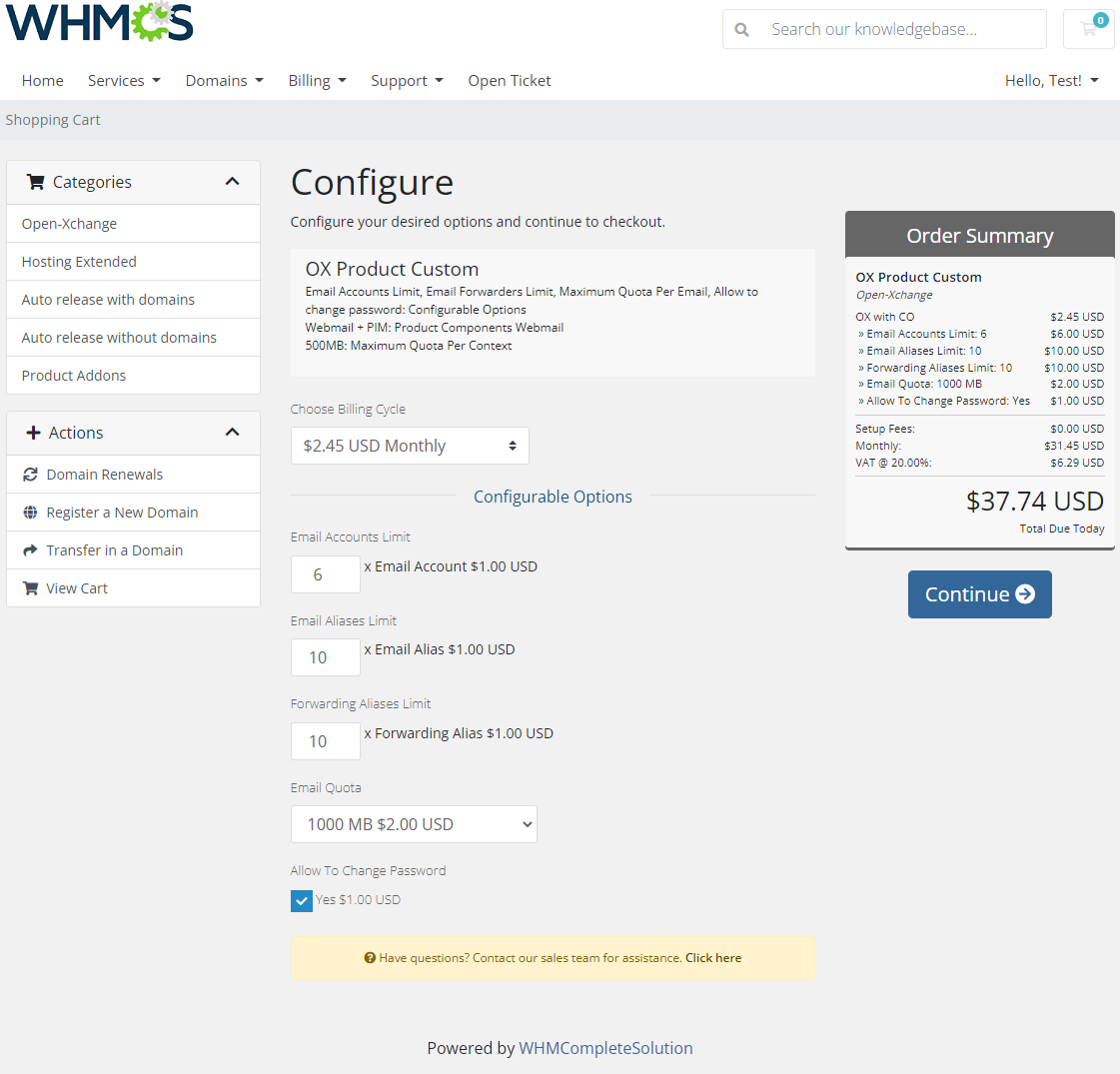Screen dimensions: 1120x1074
Task: Click the 'Configurable Options' section heading
Action: point(553,497)
